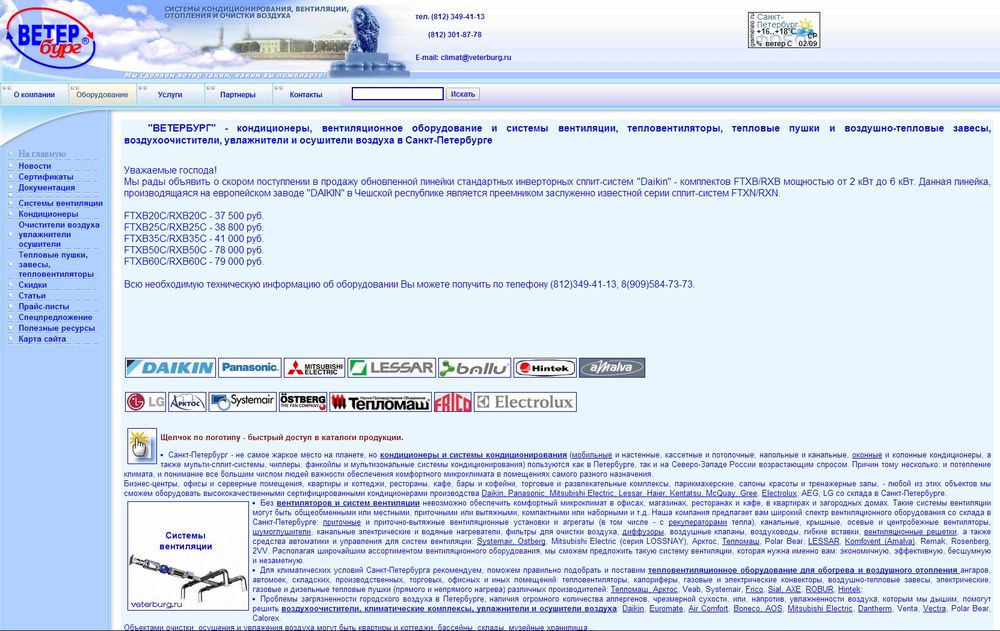Open the Electrolux brand logo catalog
Viewport: 1000px width, 631px height.
pos(525,402)
